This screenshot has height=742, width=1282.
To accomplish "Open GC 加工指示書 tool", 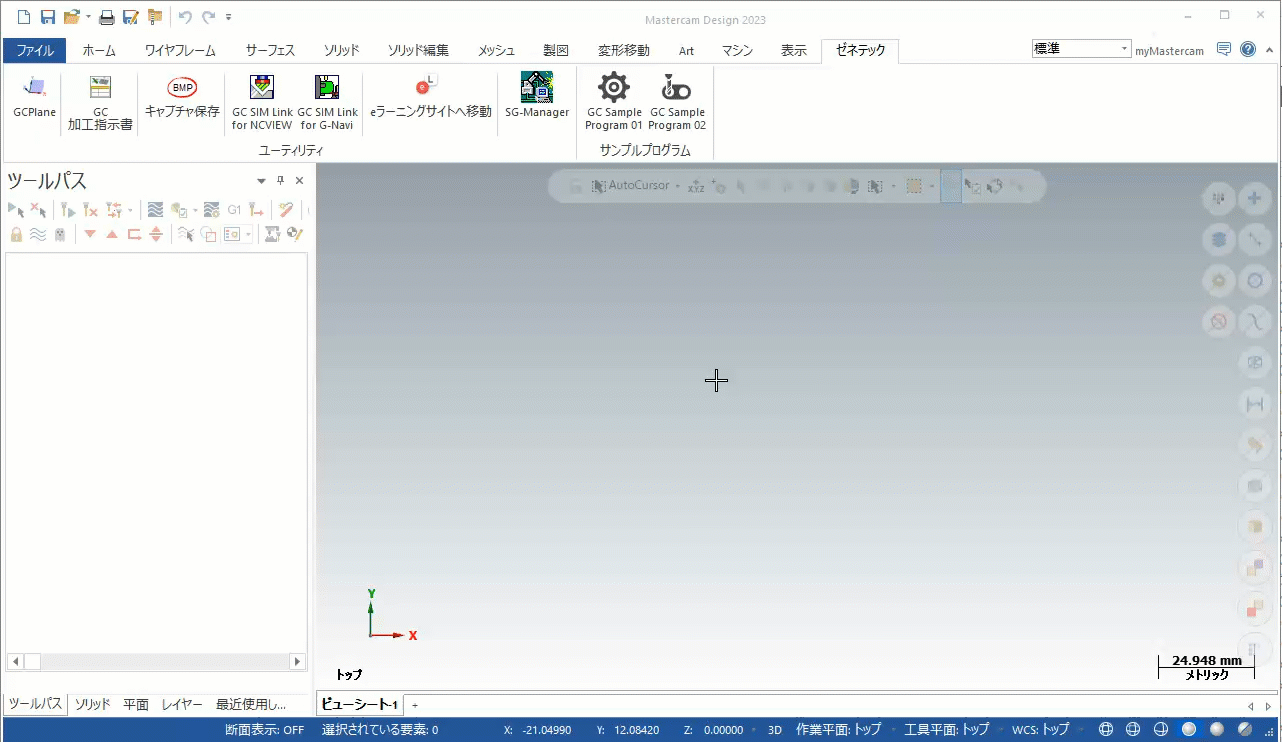I will click(x=100, y=103).
